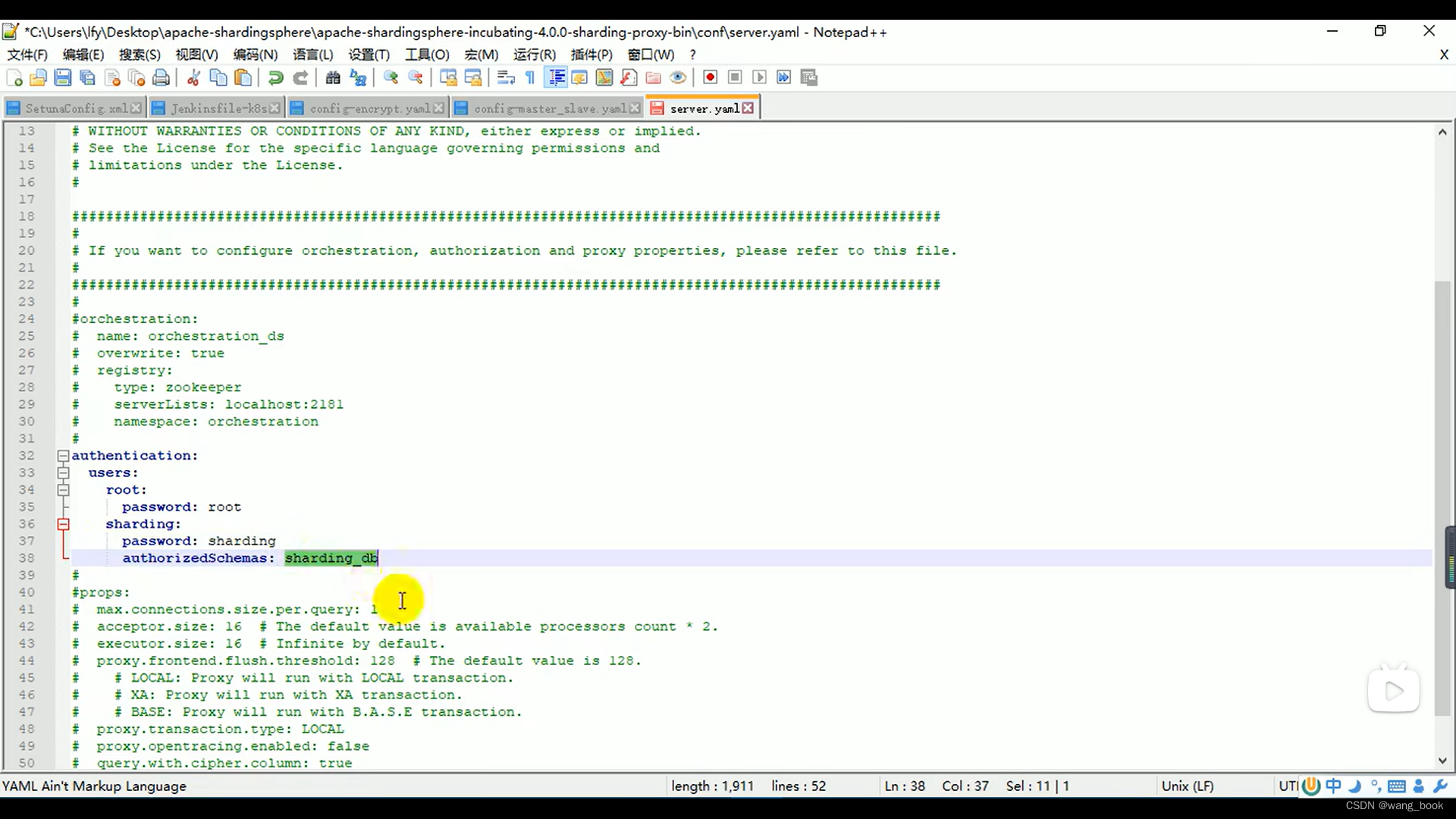Click the Ln : 38 status field
This screenshot has width=1456, height=819.
[x=905, y=786]
